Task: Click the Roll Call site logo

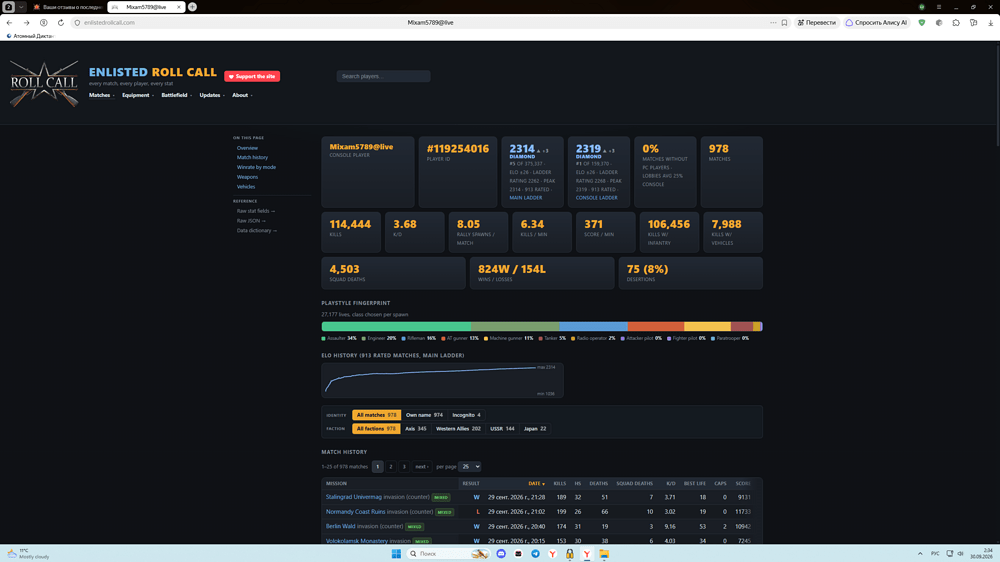Action: click(44, 84)
